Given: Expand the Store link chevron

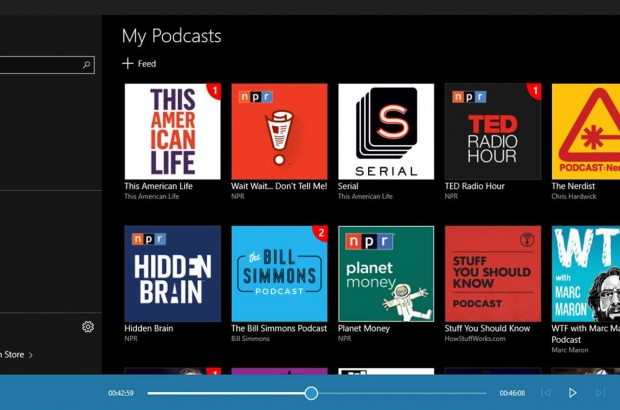Looking at the screenshot, I should pyautogui.click(x=31, y=355).
